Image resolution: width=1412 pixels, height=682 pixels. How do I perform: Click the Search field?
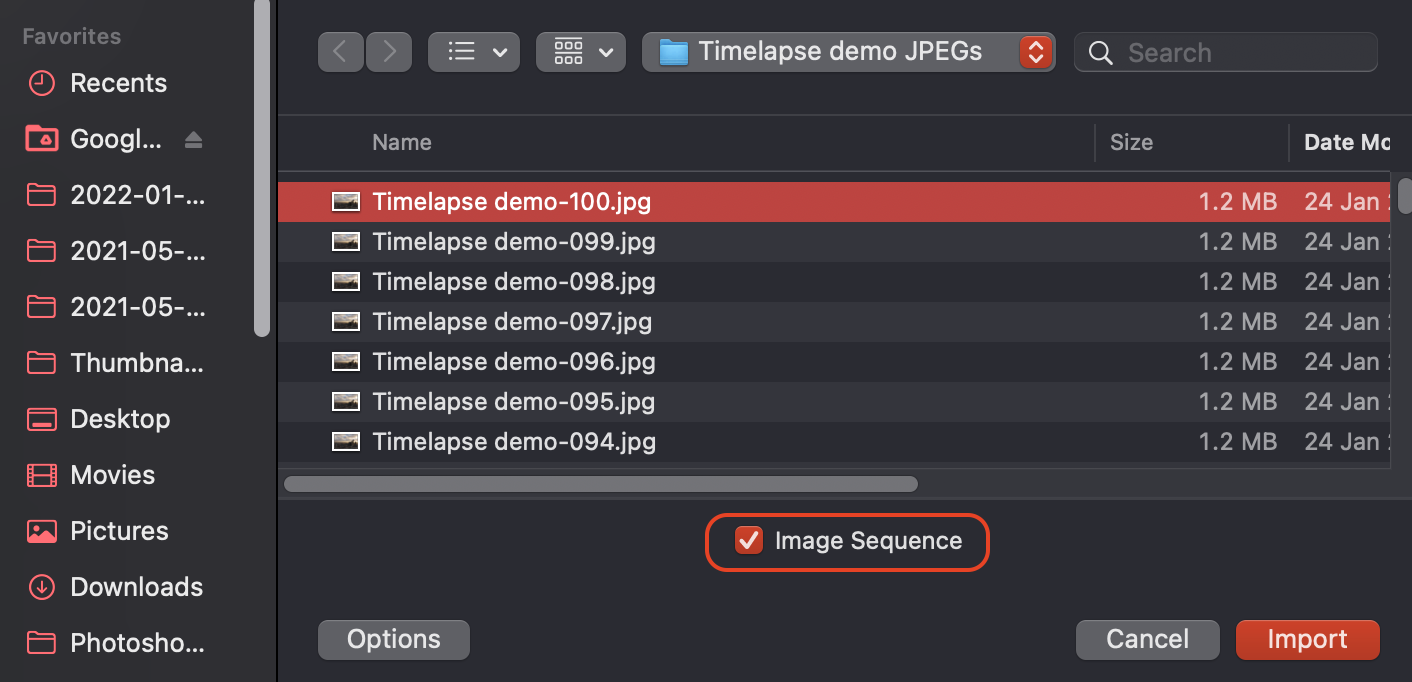point(1226,53)
